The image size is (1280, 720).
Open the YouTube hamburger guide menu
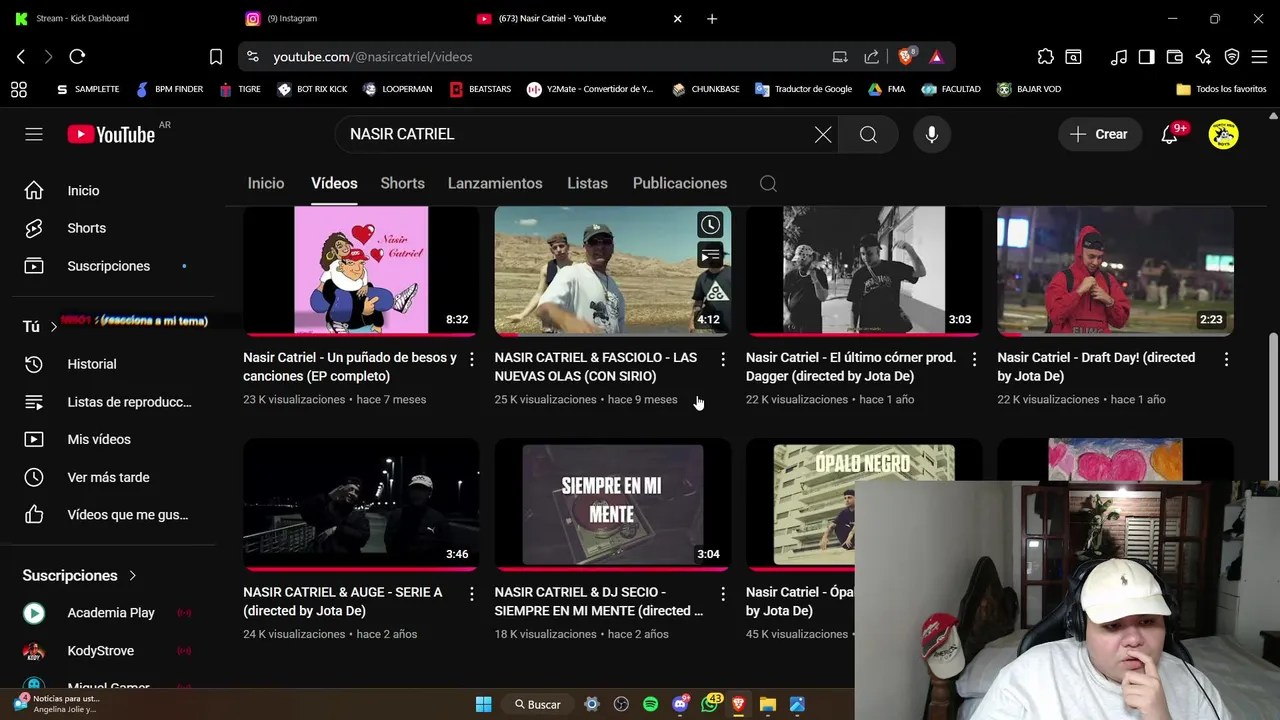click(34, 134)
